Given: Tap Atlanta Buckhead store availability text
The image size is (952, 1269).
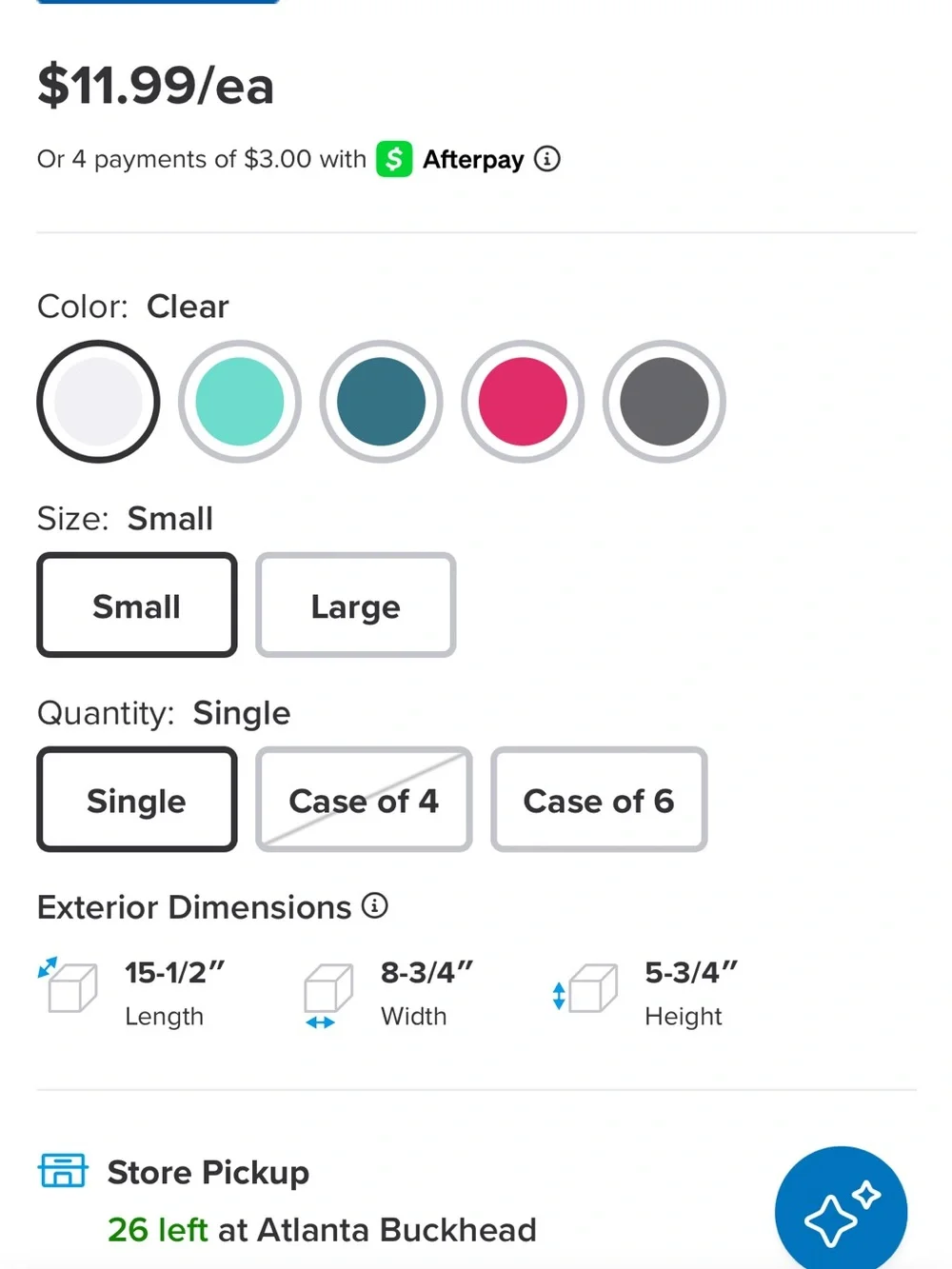Looking at the screenshot, I should 322,1229.
